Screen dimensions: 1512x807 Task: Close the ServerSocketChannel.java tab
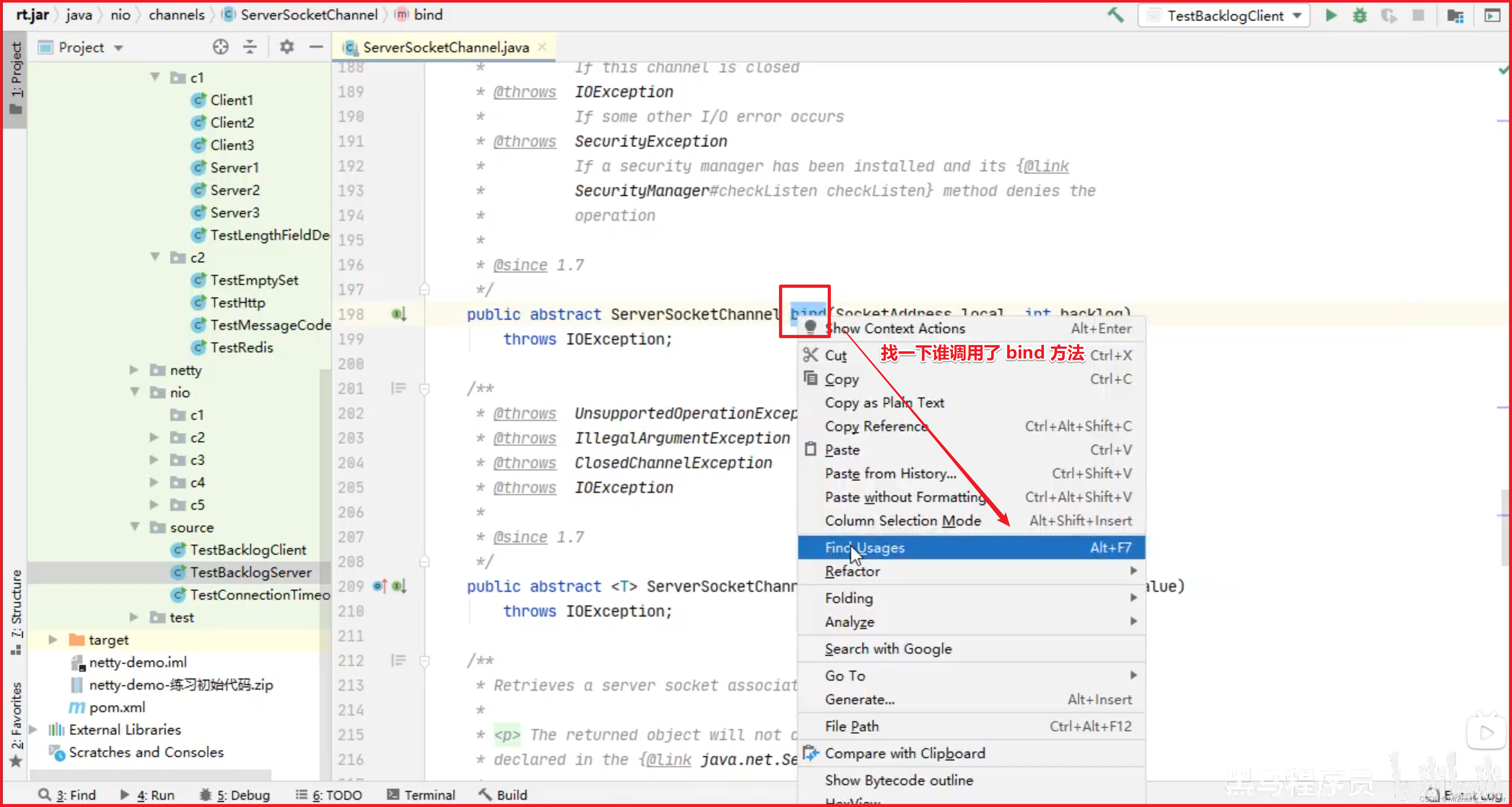point(542,47)
